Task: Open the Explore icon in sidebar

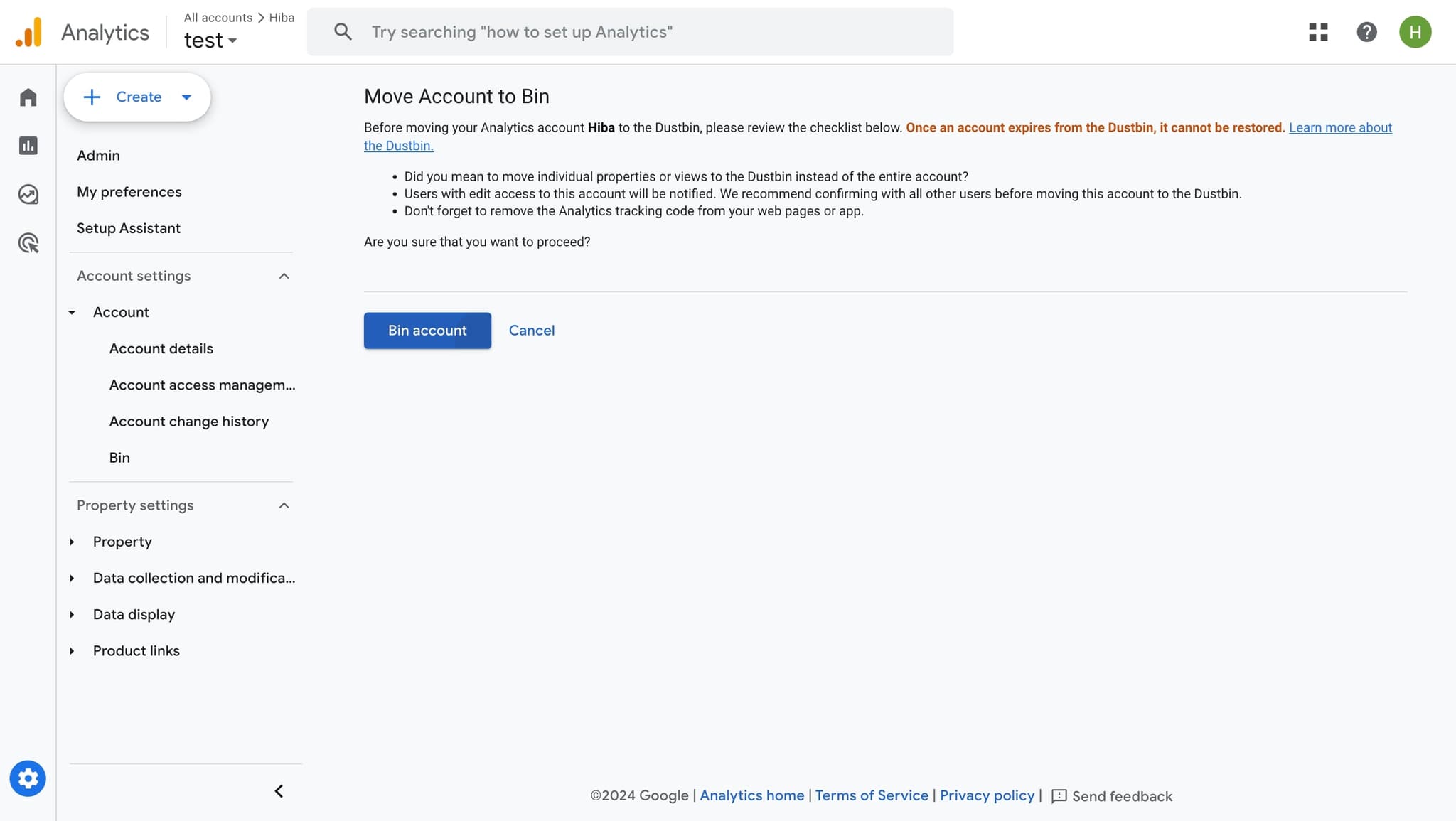Action: pos(28,194)
